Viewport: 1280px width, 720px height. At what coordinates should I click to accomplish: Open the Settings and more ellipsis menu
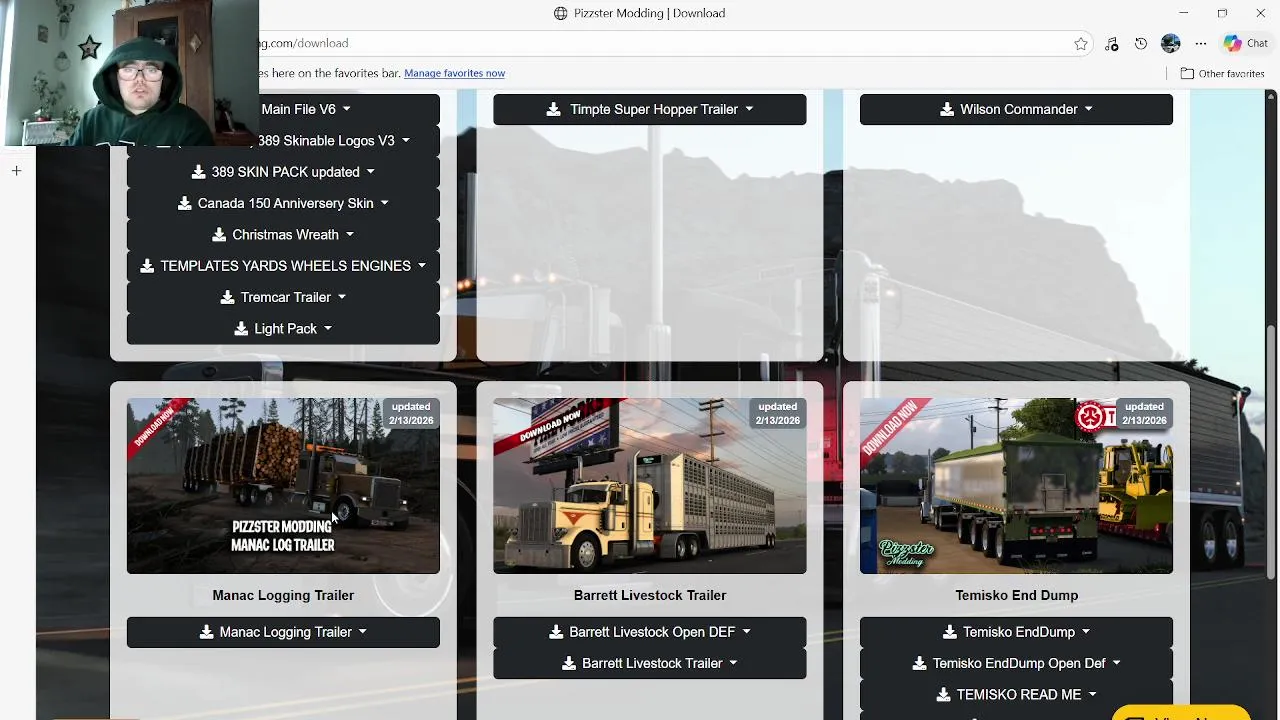tap(1201, 44)
